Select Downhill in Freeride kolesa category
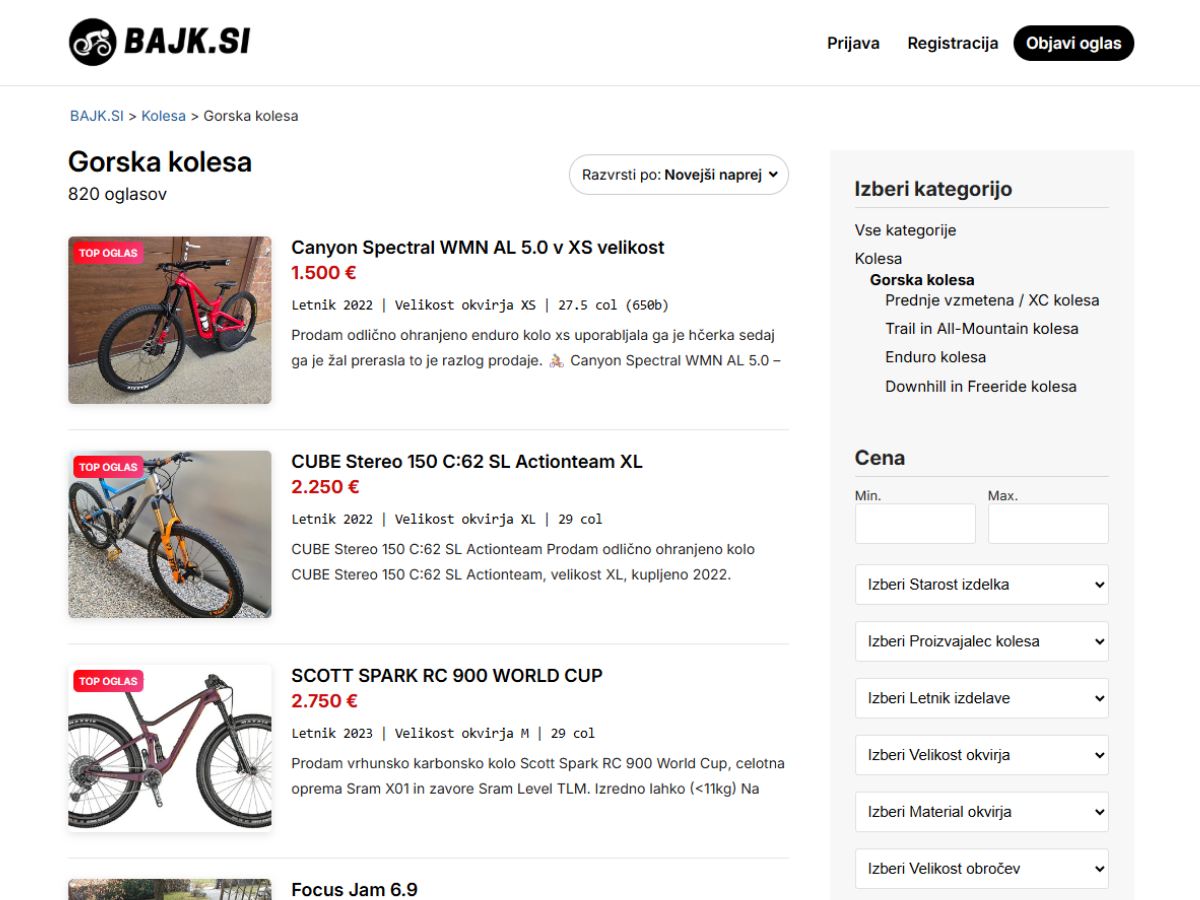 click(x=980, y=386)
